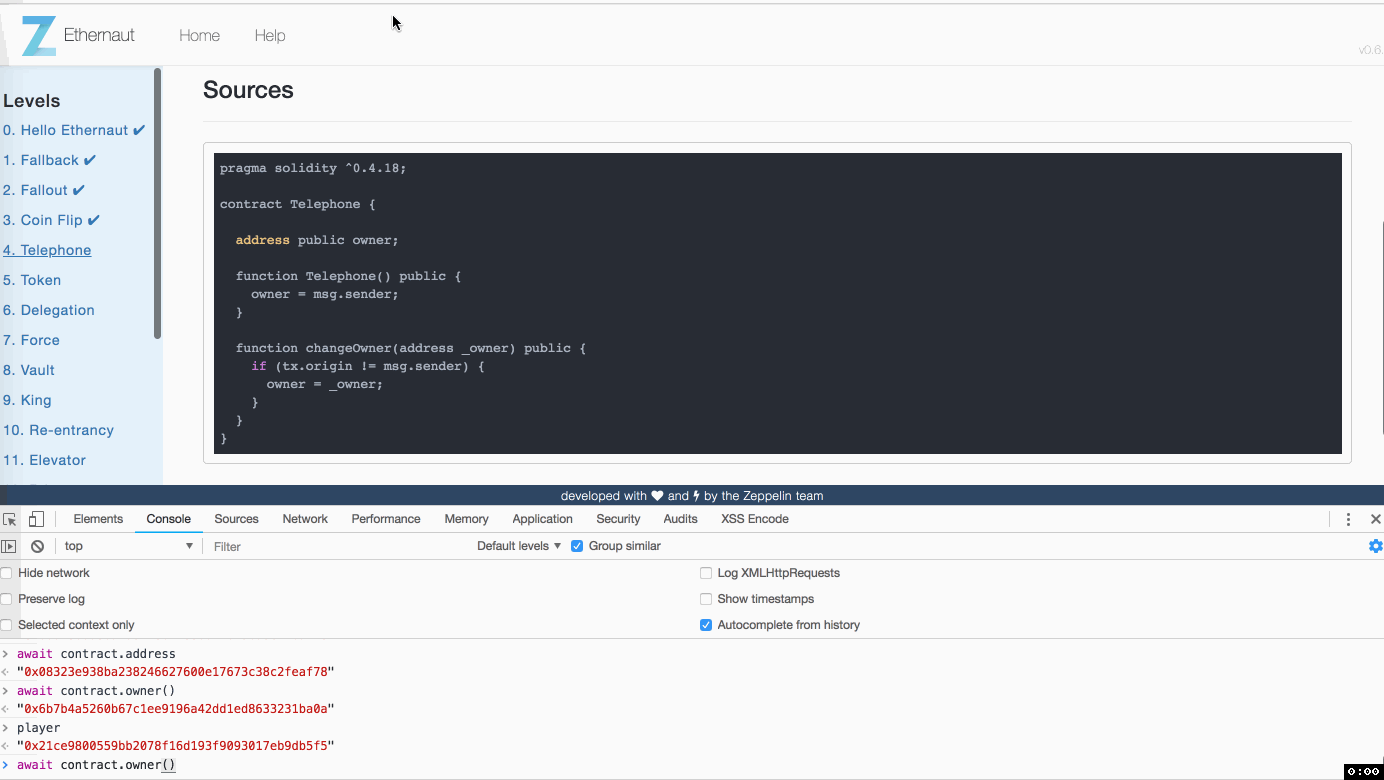This screenshot has width=1384, height=780.
Task: Open the Performance tab
Action: tap(386, 519)
